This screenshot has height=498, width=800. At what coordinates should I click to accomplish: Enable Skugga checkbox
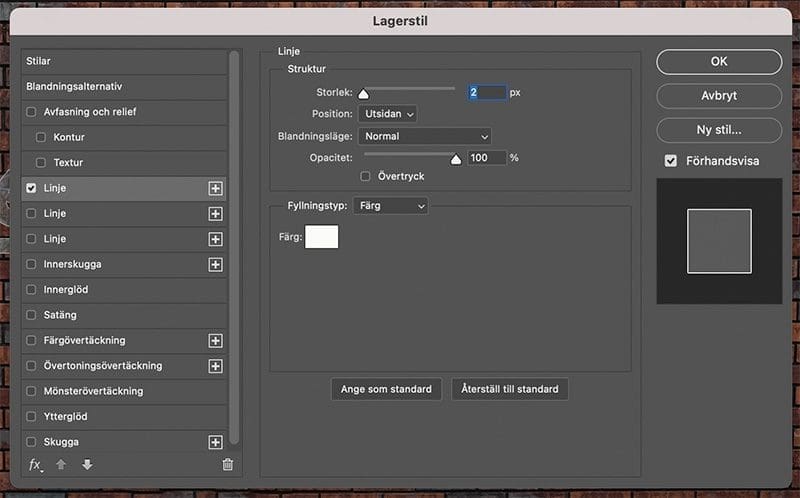click(31, 442)
